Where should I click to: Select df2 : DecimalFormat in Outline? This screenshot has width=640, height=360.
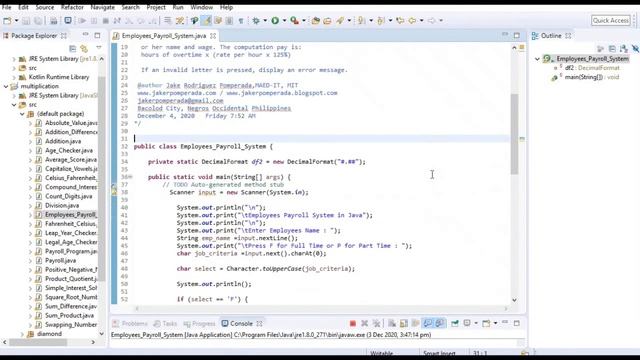click(x=587, y=68)
